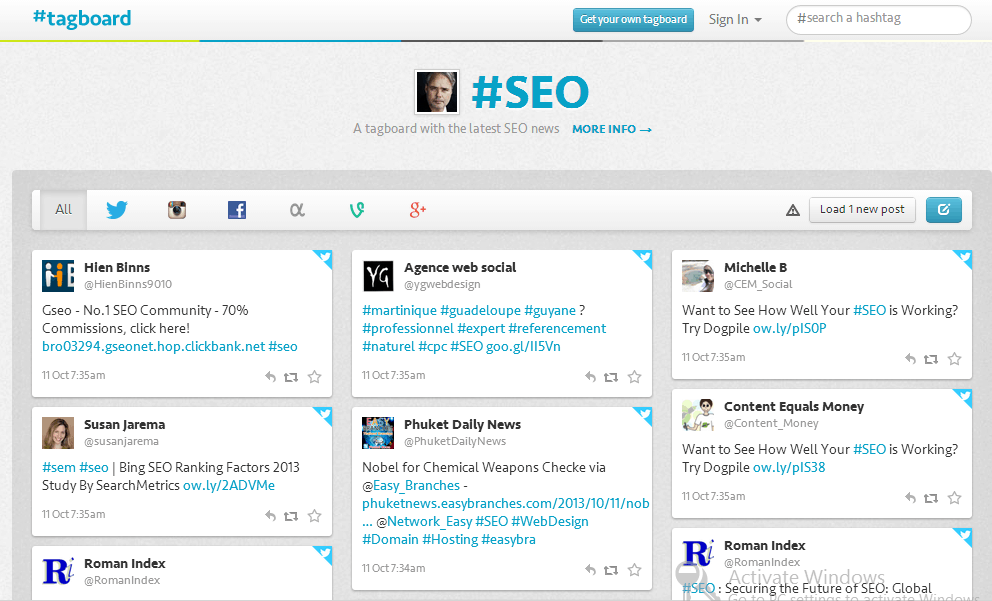Screen dimensions: 992x601
Task: Open bro03294.gseonet.hop.clickbank.net link
Action: pos(154,347)
